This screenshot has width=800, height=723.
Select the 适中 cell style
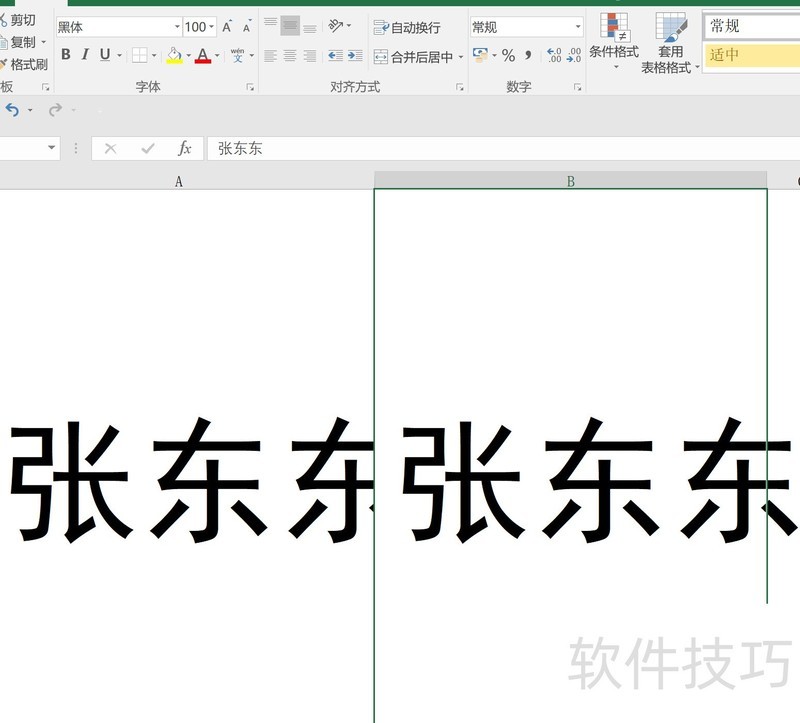click(x=750, y=55)
